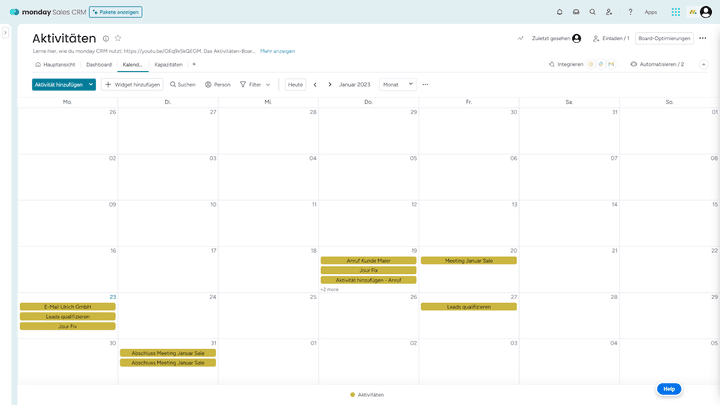The width and height of the screenshot is (720, 405).
Task: Open event Aktivität hinzufügen - Anruf
Action: pos(368,280)
